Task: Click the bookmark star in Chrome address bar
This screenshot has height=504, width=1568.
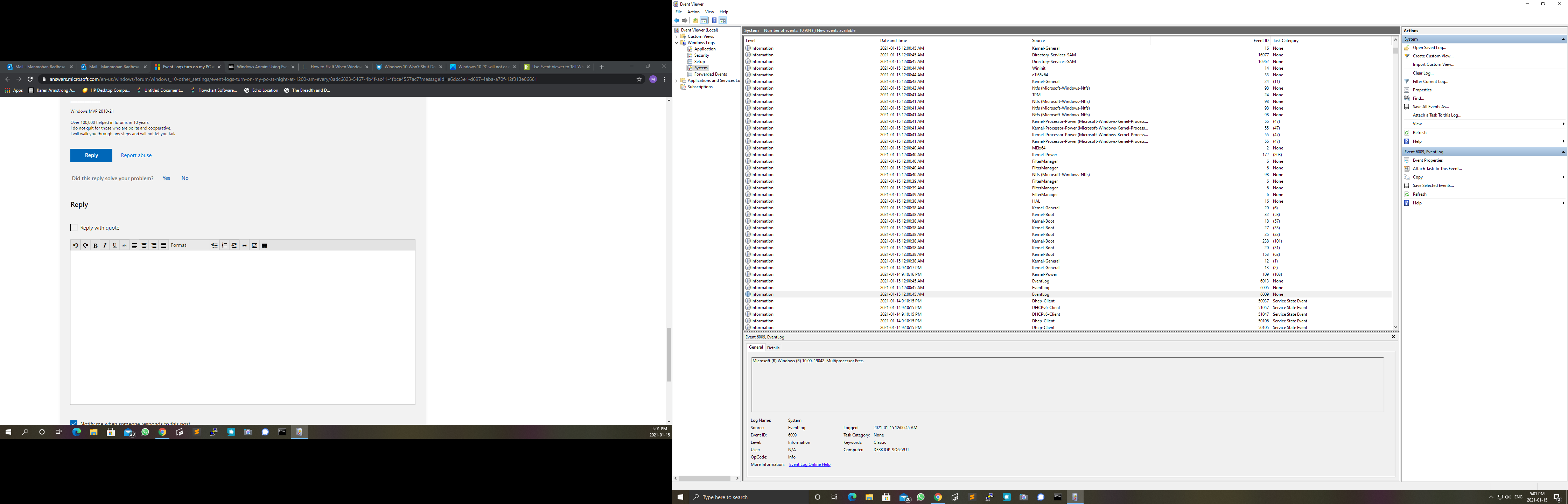Action: 639,79
